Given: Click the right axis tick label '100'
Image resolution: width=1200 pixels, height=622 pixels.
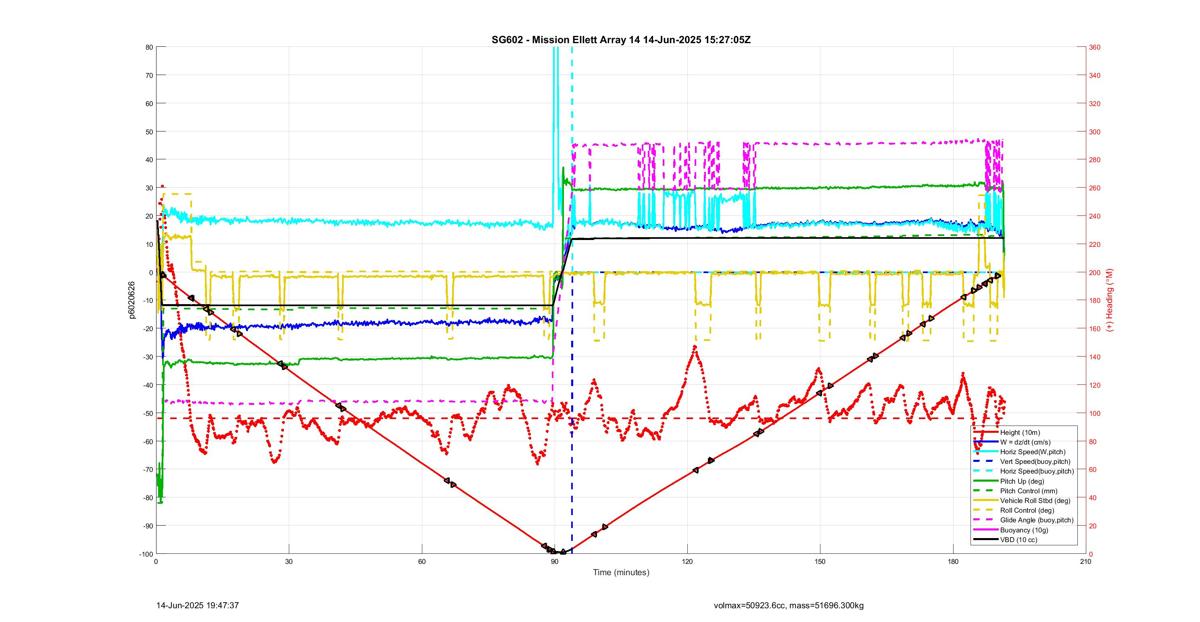Looking at the screenshot, I should pyautogui.click(x=1095, y=413).
